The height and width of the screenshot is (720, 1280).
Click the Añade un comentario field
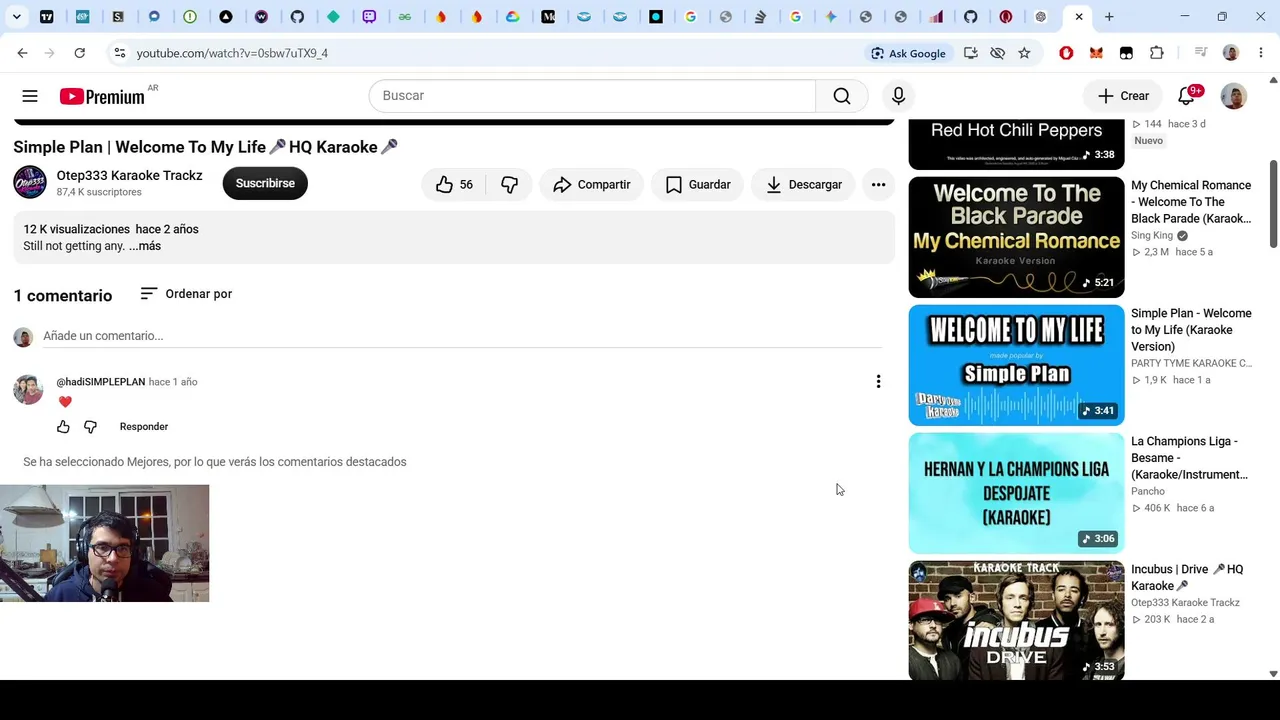(x=462, y=336)
